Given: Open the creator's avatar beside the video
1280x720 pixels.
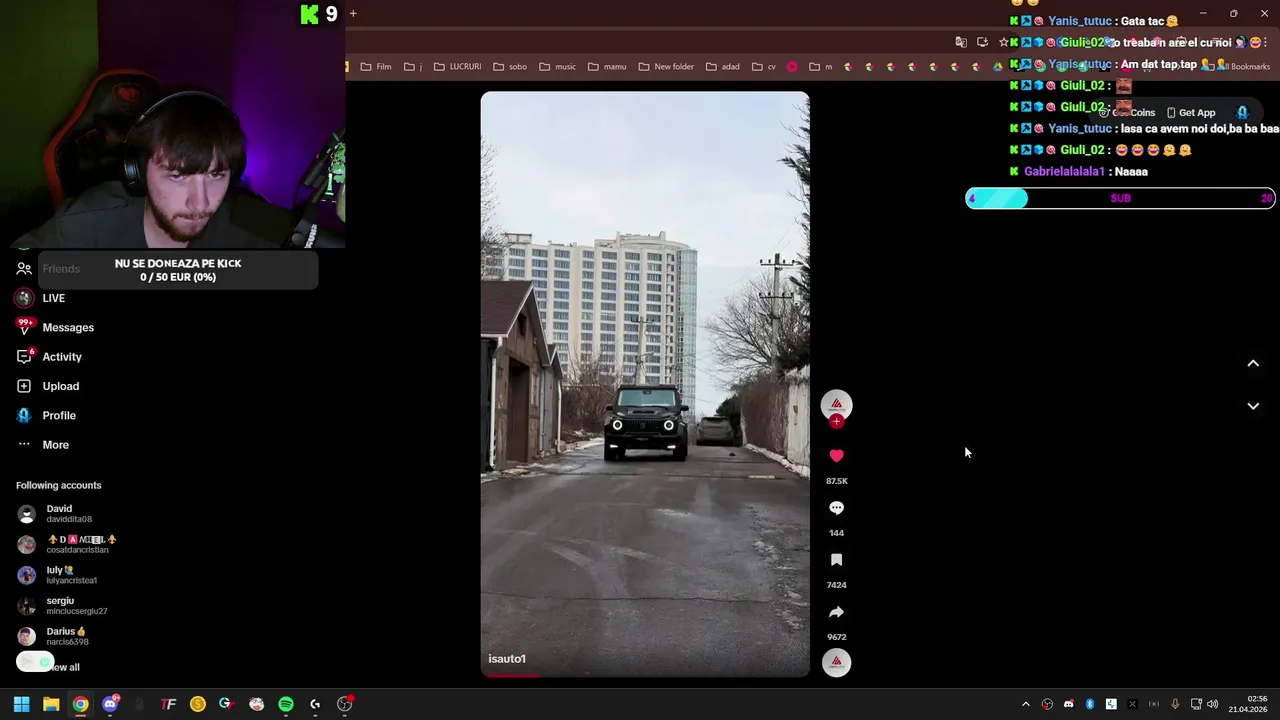Looking at the screenshot, I should point(836,404).
